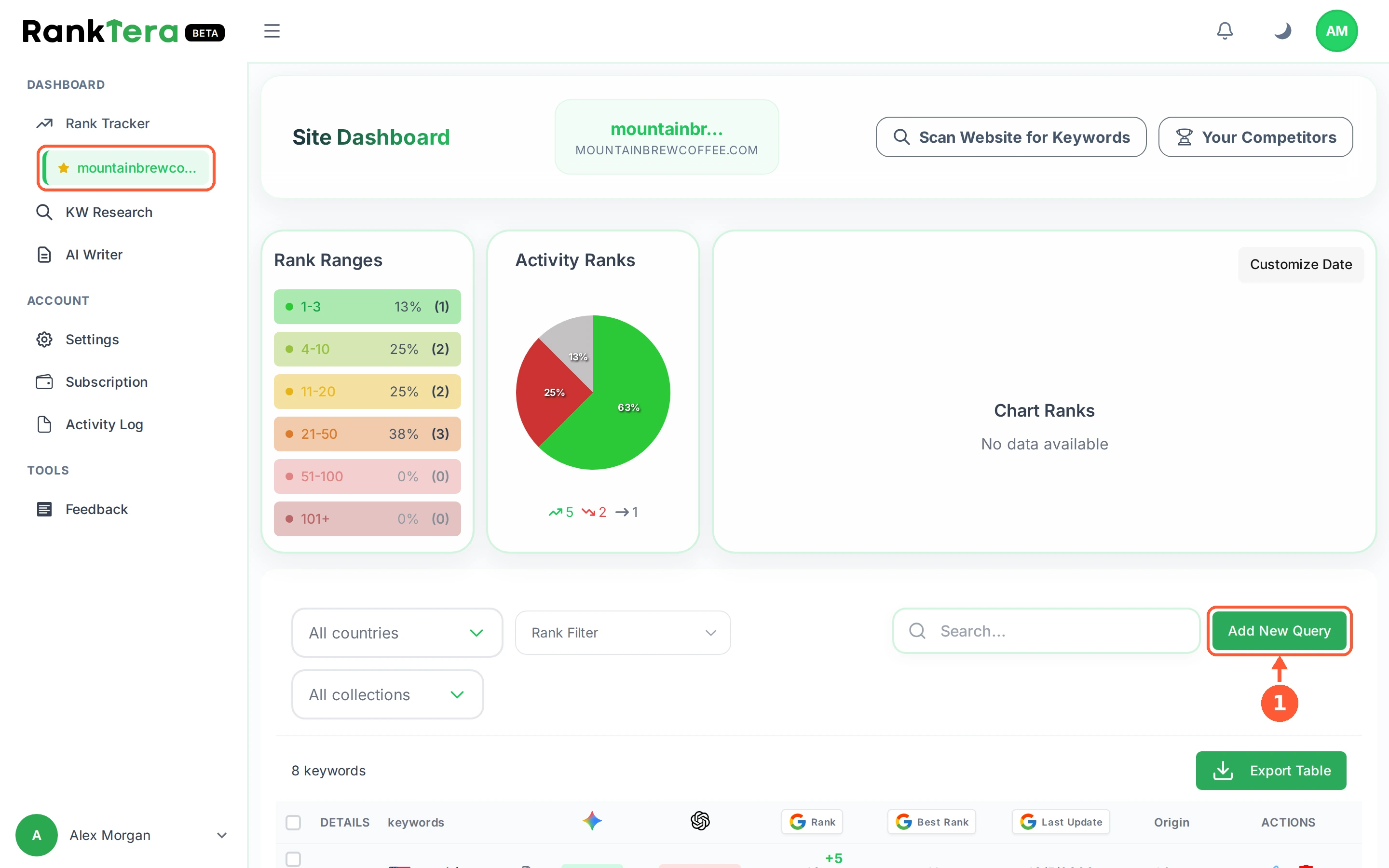Click the '8 keywords' count text
The height and width of the screenshot is (868, 1389).
point(328,771)
